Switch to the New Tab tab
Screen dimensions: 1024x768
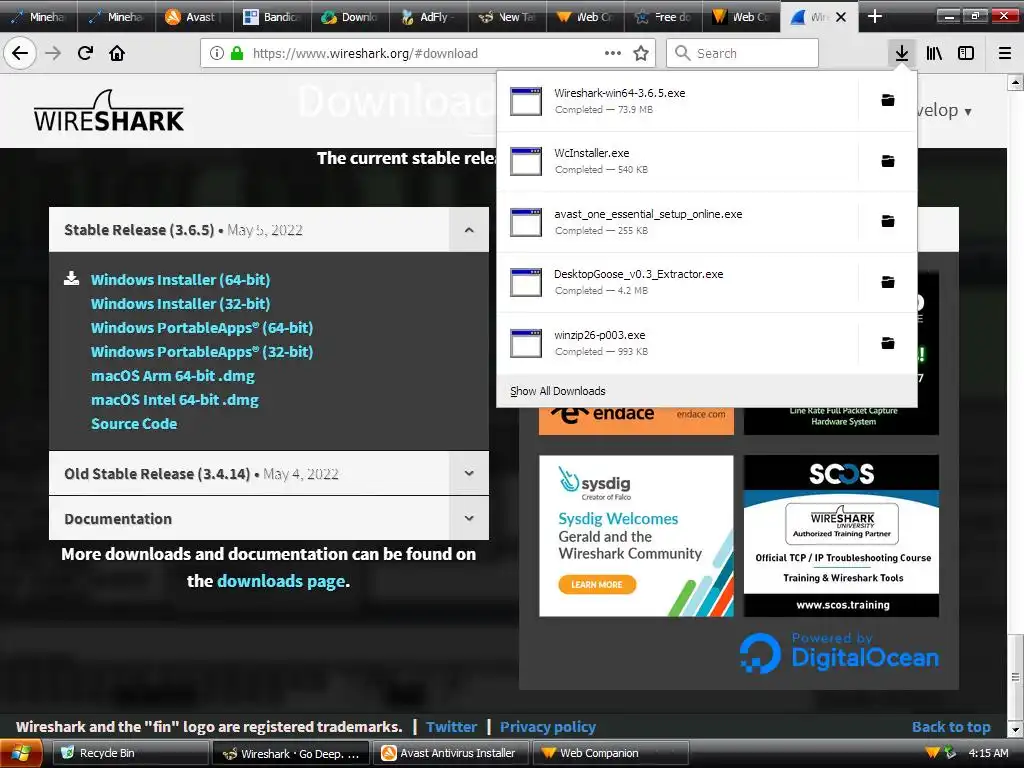pos(507,17)
